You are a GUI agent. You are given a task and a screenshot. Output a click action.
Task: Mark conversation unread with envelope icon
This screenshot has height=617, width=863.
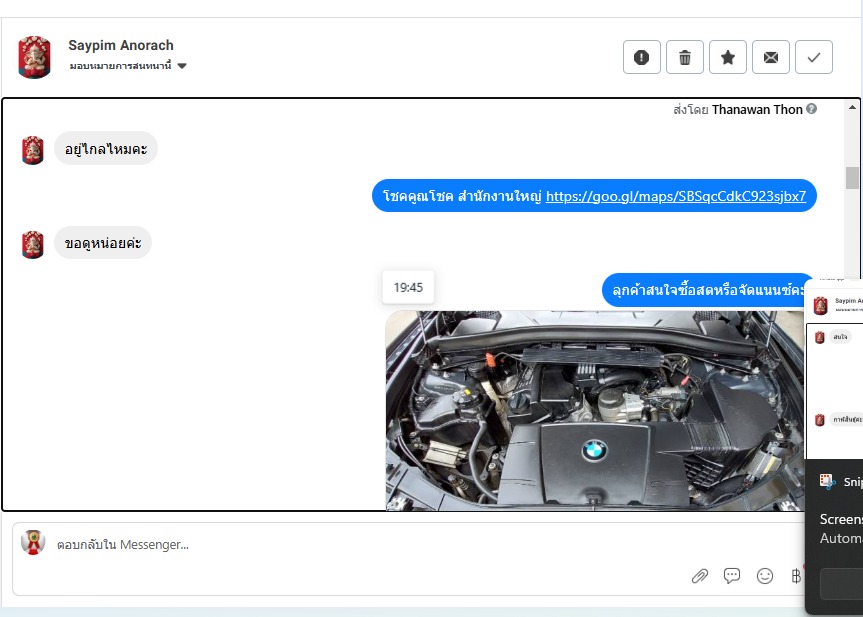(771, 57)
